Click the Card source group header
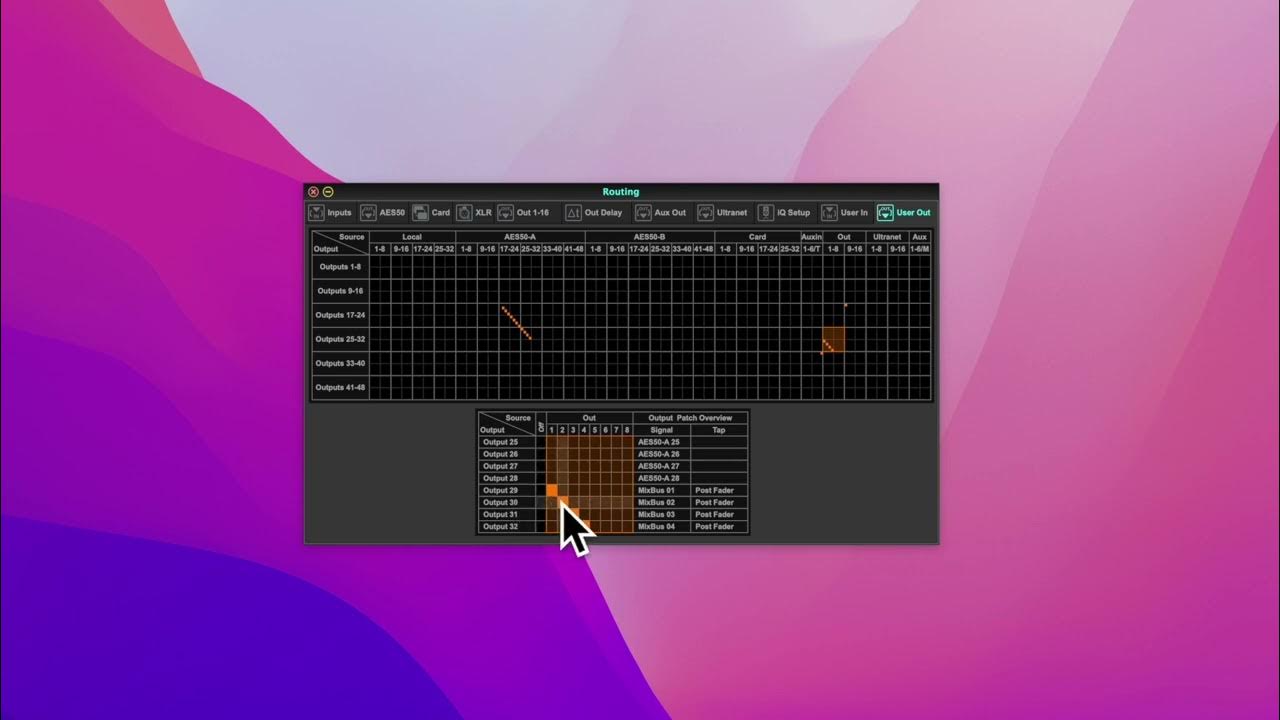This screenshot has height=720, width=1280. coord(758,237)
